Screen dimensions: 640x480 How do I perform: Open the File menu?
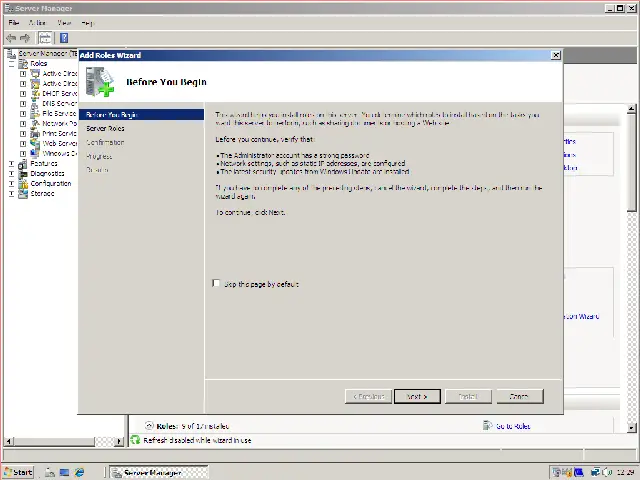coord(13,23)
